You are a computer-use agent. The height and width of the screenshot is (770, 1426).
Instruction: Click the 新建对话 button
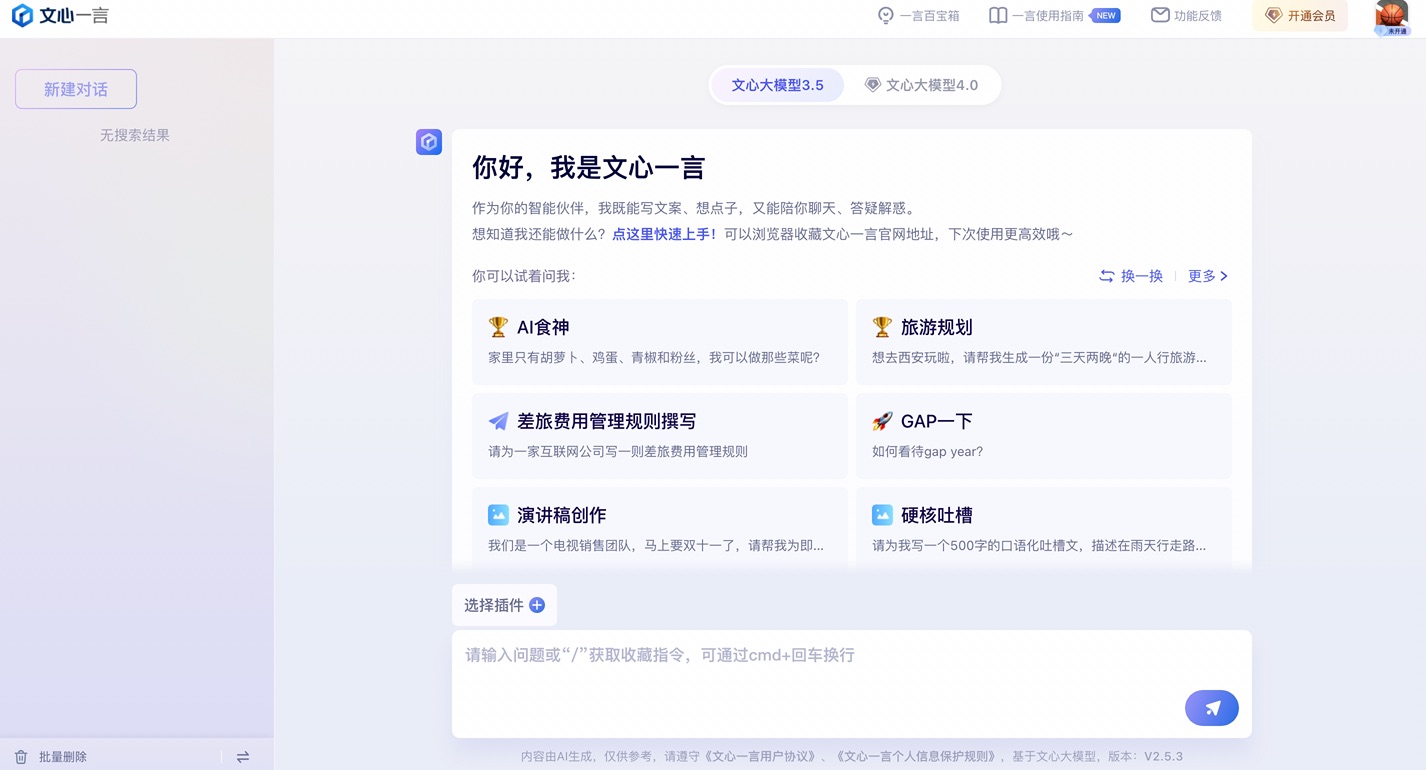pyautogui.click(x=75, y=88)
